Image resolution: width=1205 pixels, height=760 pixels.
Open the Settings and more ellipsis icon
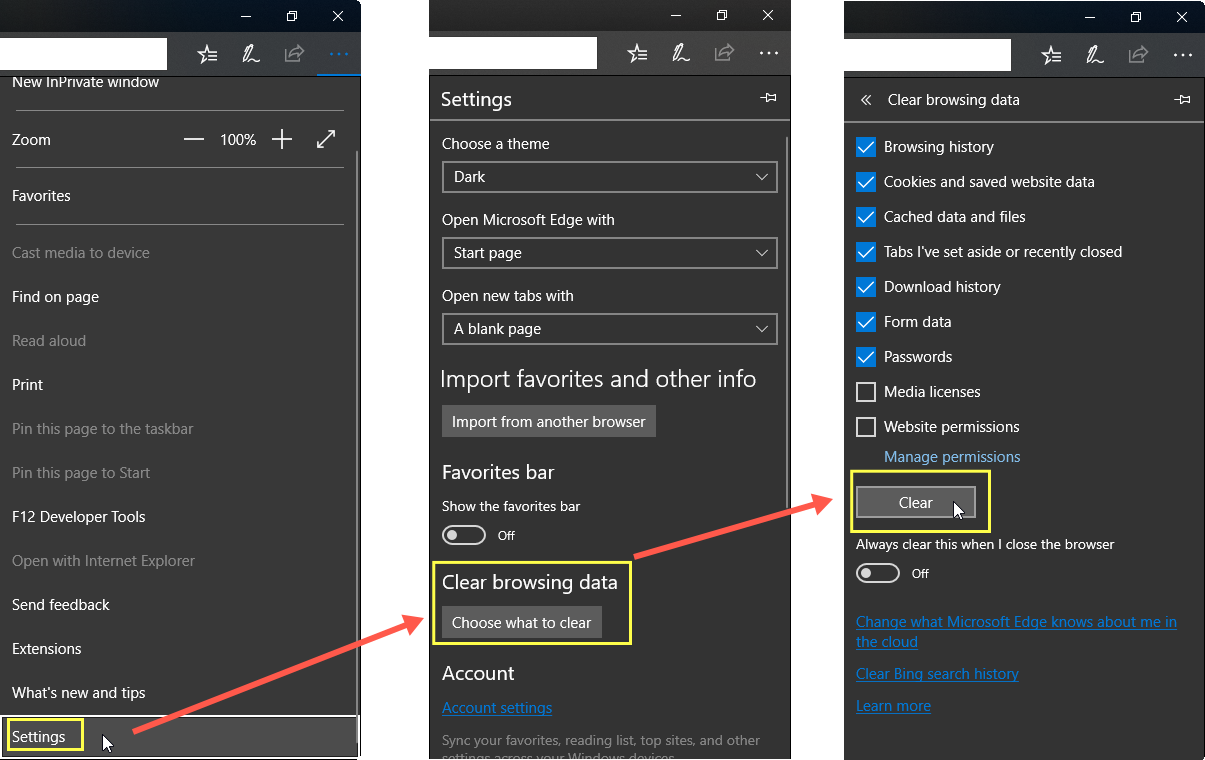pos(338,53)
